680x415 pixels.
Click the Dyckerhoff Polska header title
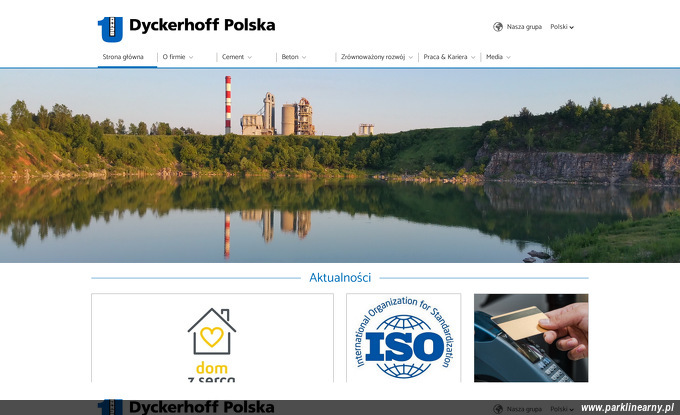pyautogui.click(x=202, y=25)
